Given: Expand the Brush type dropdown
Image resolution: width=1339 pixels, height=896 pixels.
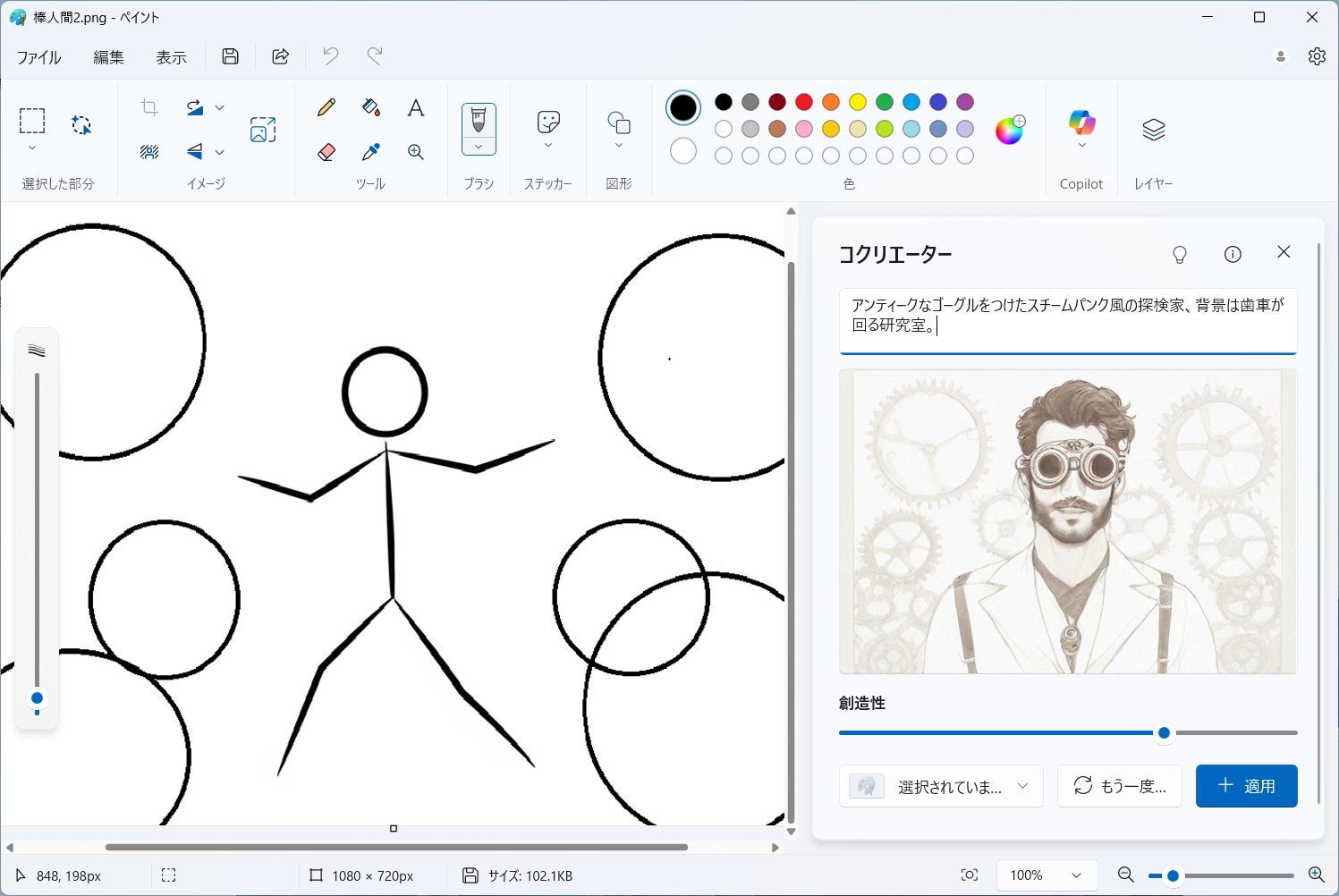Looking at the screenshot, I should 479,147.
